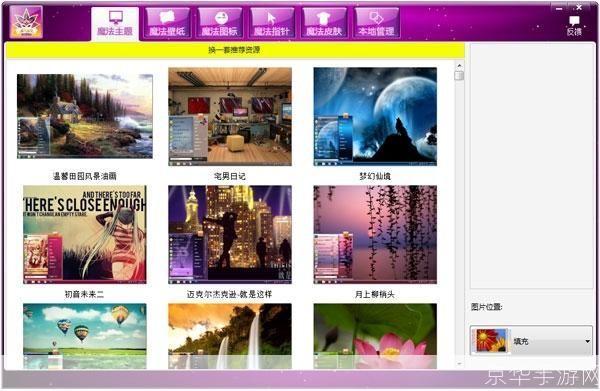This screenshot has height=391, width=600.
Task: Choose the 宅男日记 theme preview
Action: [230, 117]
